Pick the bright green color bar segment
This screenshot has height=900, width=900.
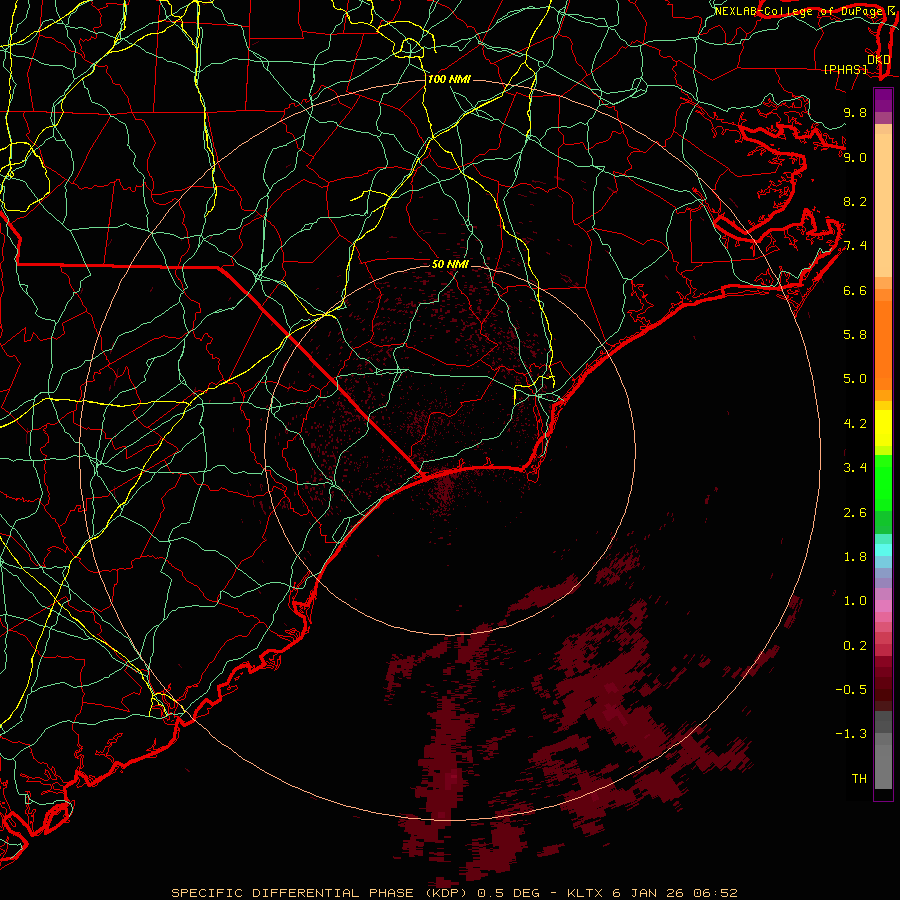click(x=883, y=482)
